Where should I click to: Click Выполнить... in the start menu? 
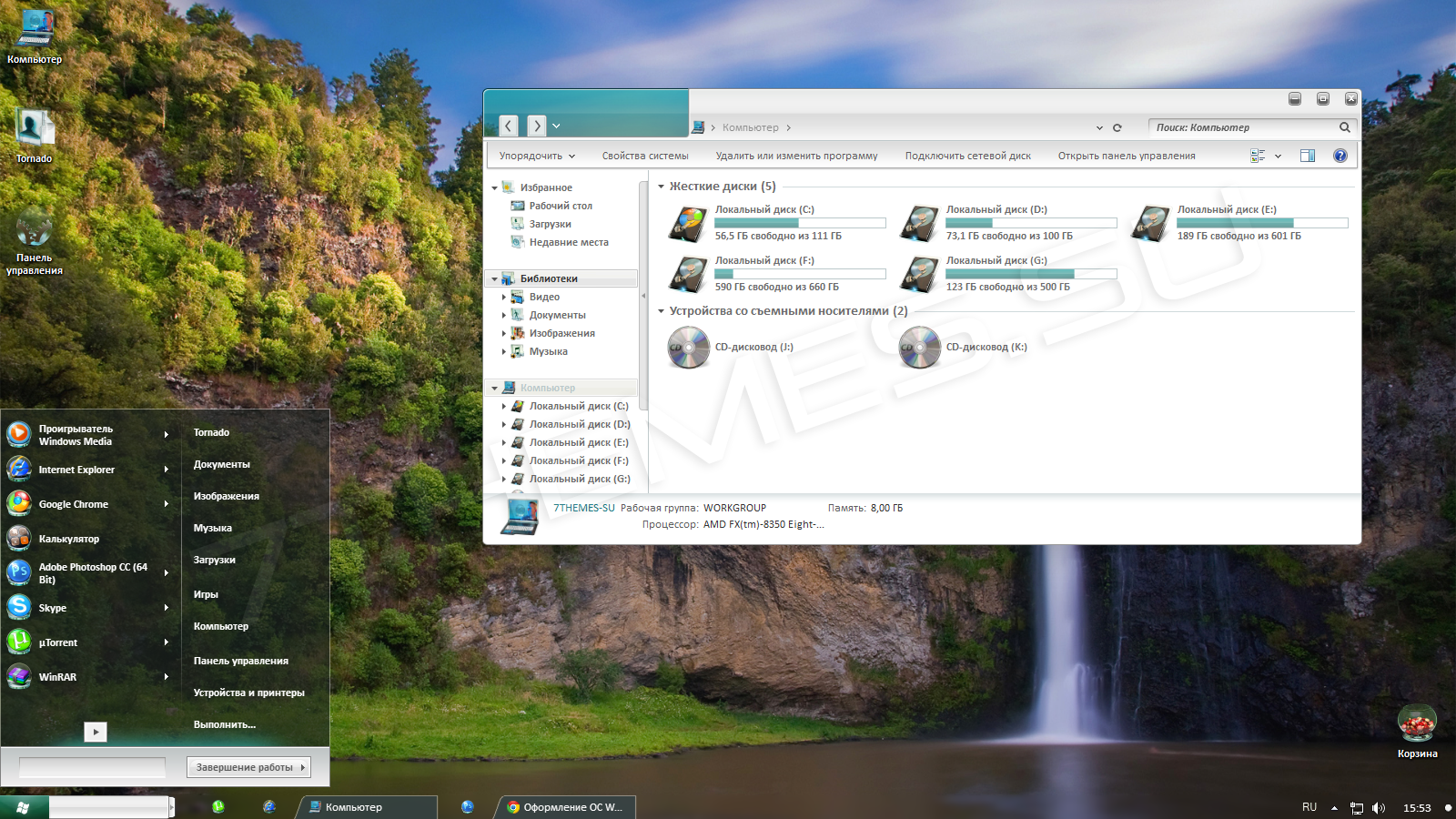click(x=225, y=724)
